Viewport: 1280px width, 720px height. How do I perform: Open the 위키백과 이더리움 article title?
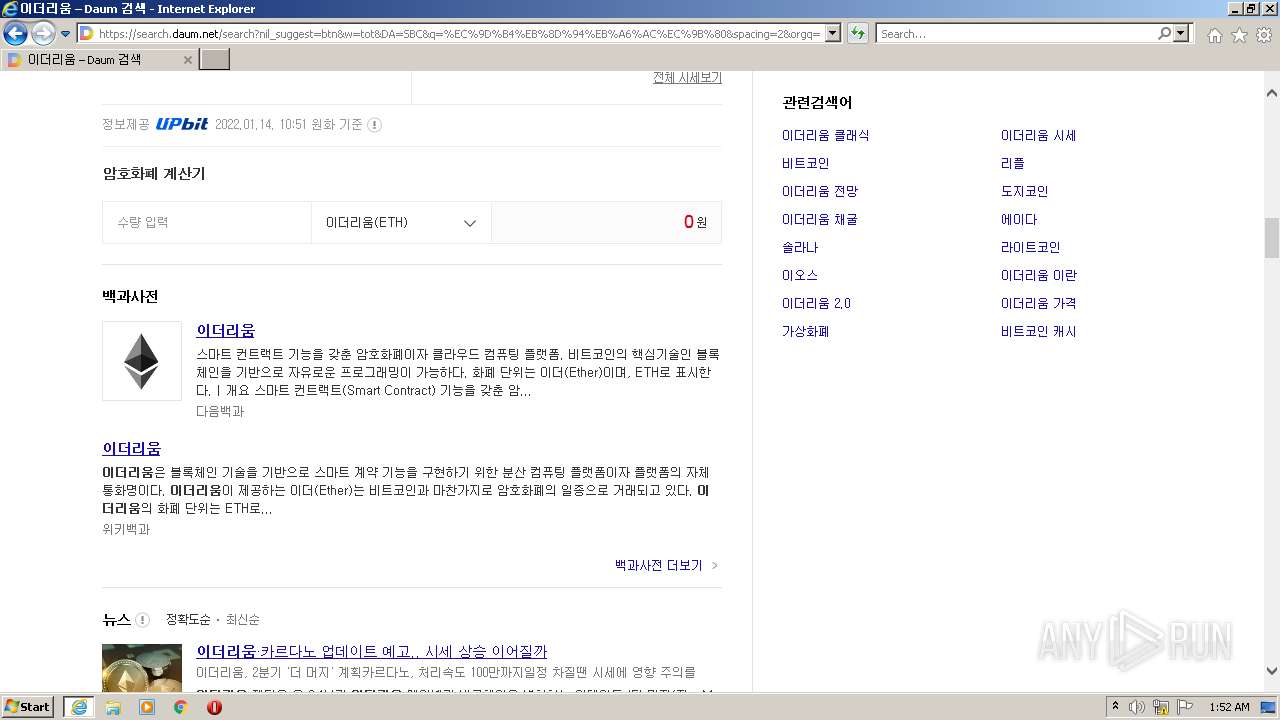[x=131, y=449]
